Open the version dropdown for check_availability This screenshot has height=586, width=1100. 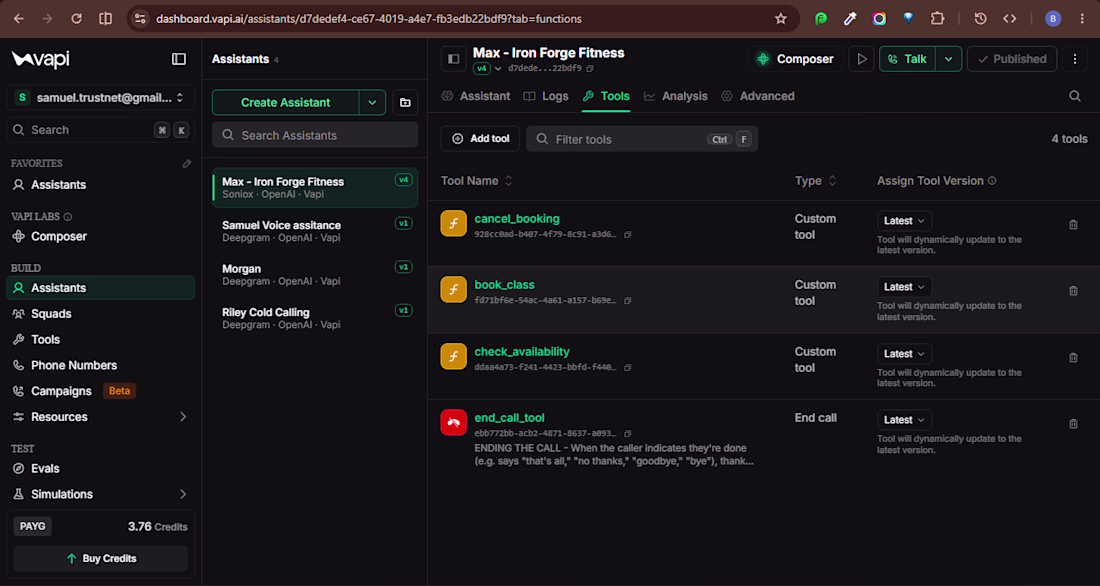pyautogui.click(x=904, y=354)
